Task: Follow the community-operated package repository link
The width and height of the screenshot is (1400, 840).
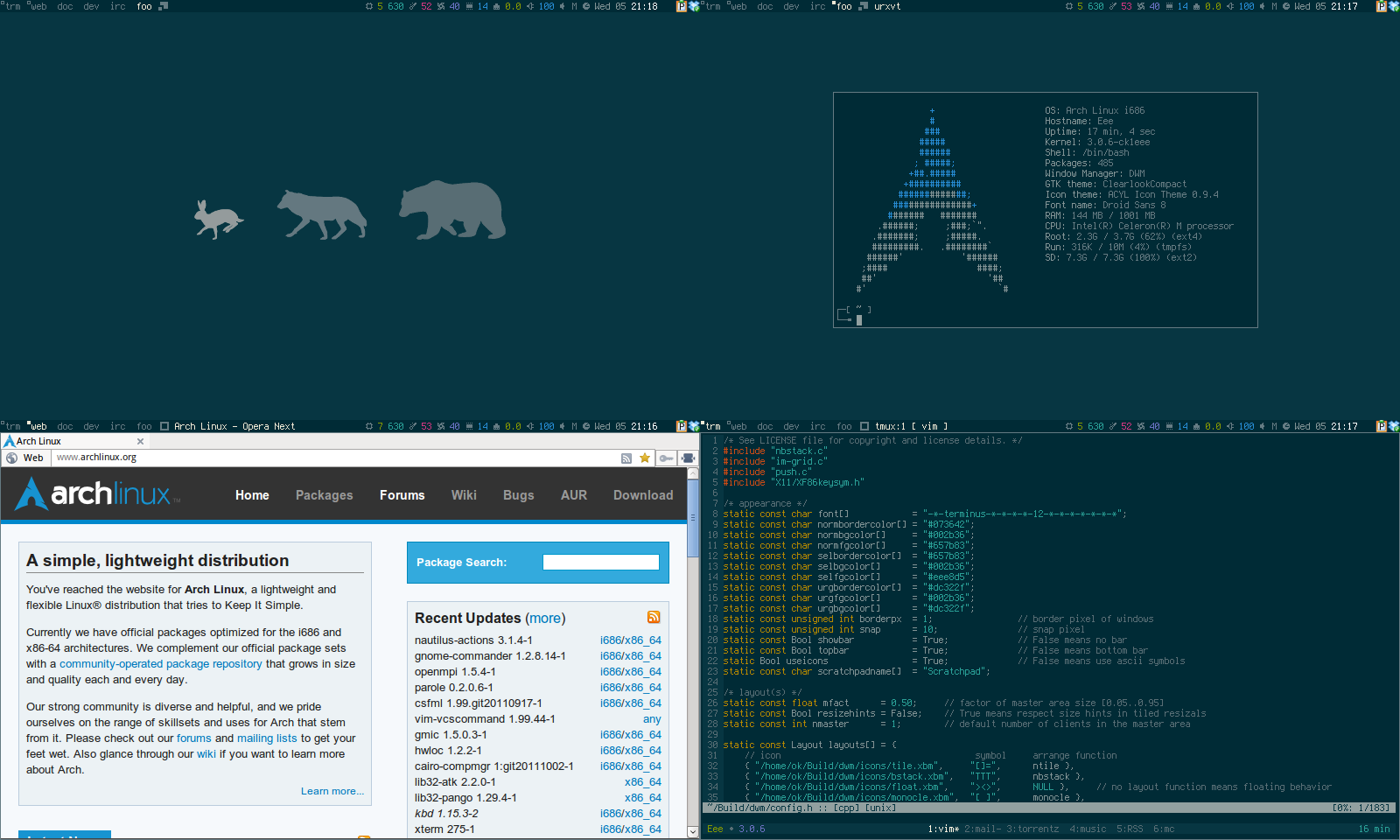Action: pos(161,664)
